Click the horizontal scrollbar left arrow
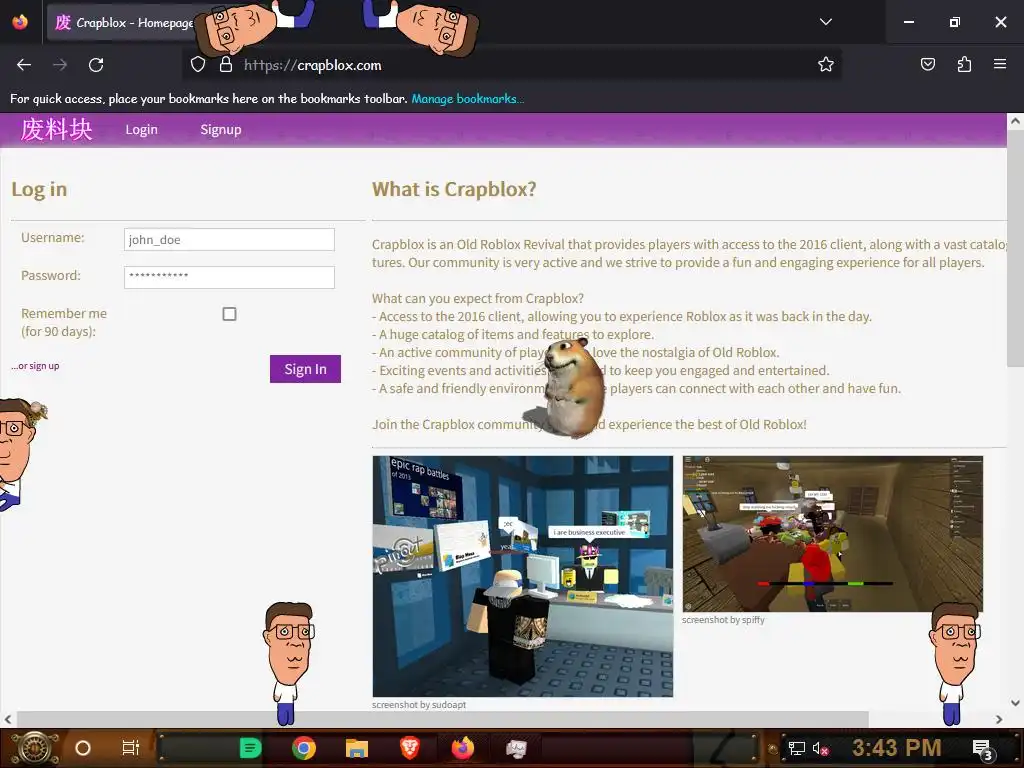This screenshot has height=768, width=1024. pos(8,719)
